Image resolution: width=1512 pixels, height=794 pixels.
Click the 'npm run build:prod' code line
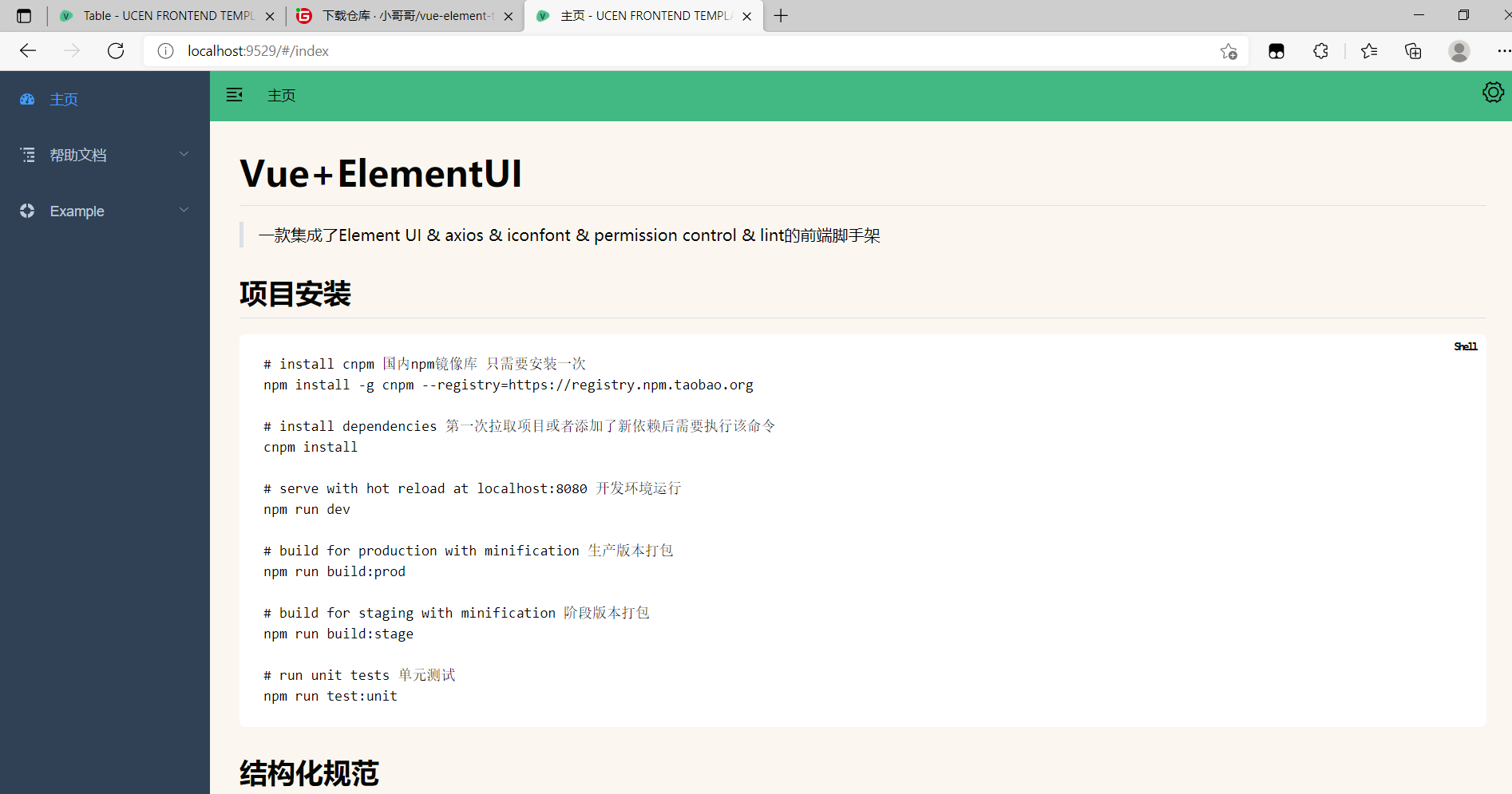point(334,571)
